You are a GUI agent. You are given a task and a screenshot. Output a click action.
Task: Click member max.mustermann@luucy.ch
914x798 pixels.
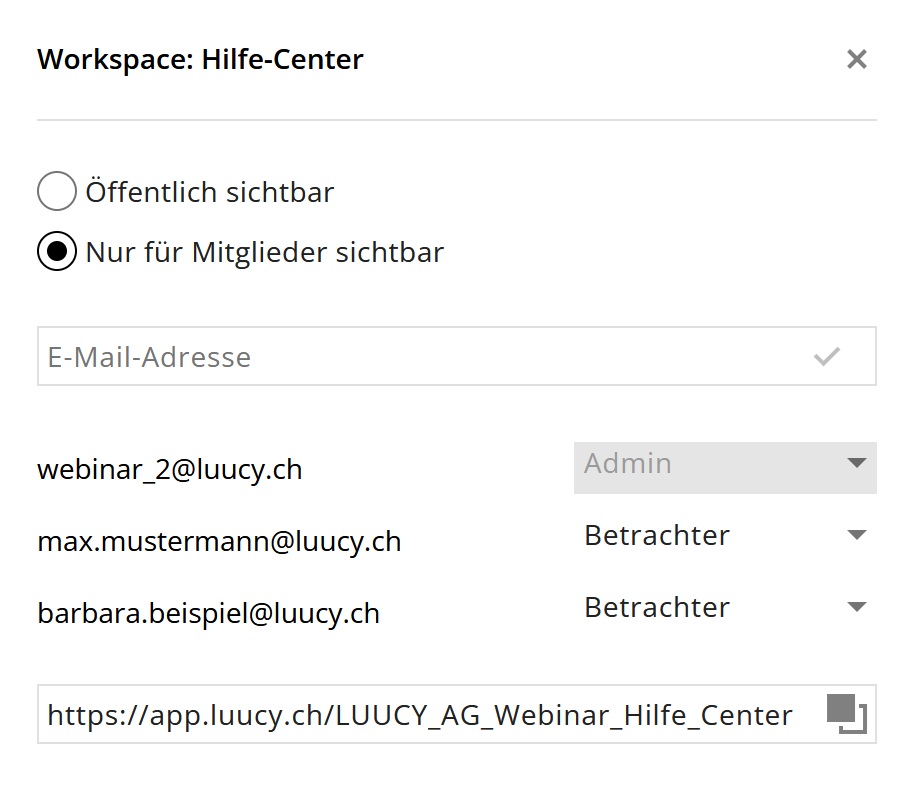tap(219, 542)
